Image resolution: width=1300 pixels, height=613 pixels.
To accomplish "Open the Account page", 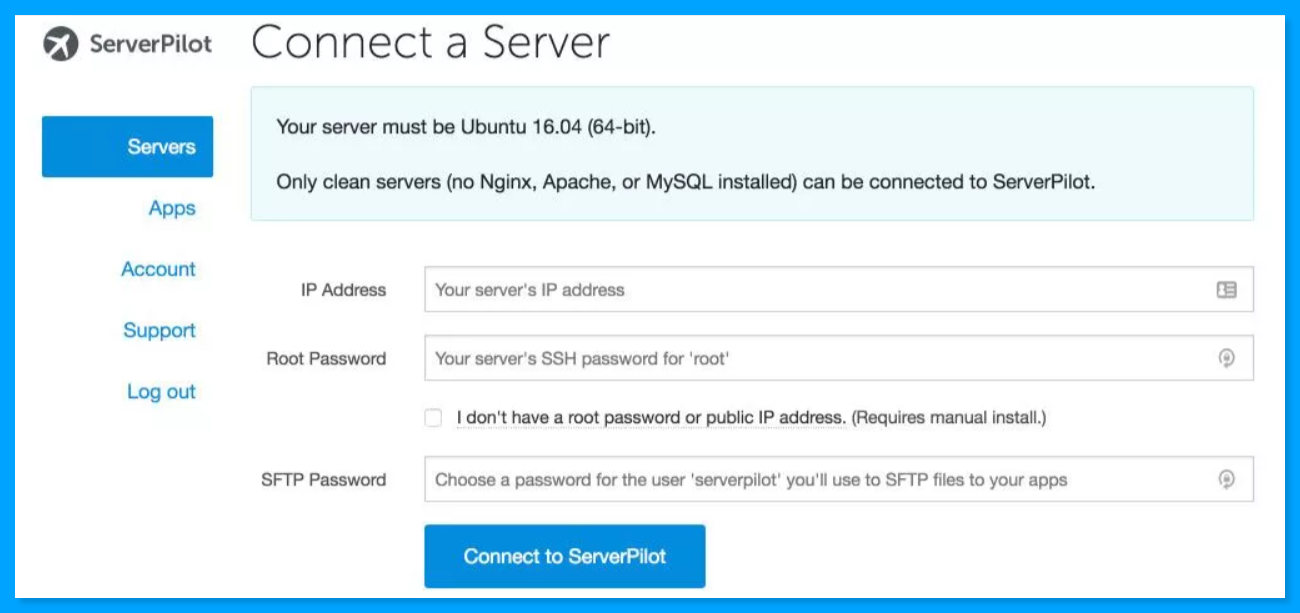I will pyautogui.click(x=158, y=269).
